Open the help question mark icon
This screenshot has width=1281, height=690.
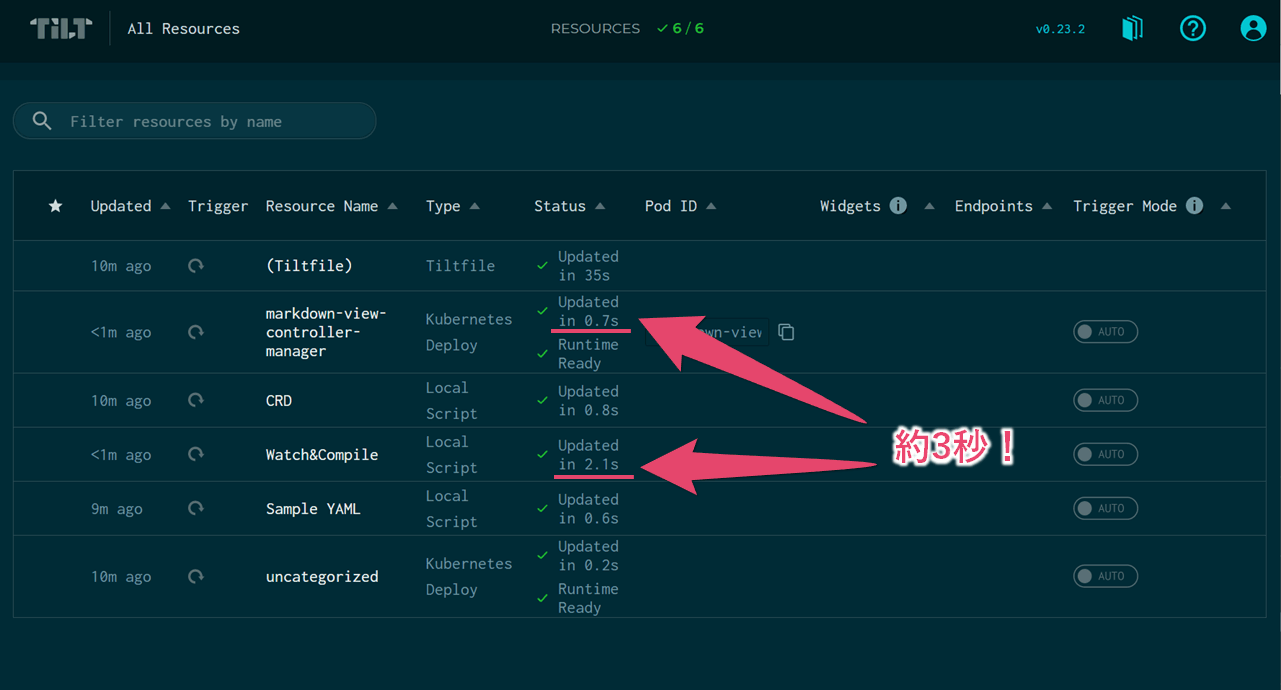pyautogui.click(x=1193, y=28)
